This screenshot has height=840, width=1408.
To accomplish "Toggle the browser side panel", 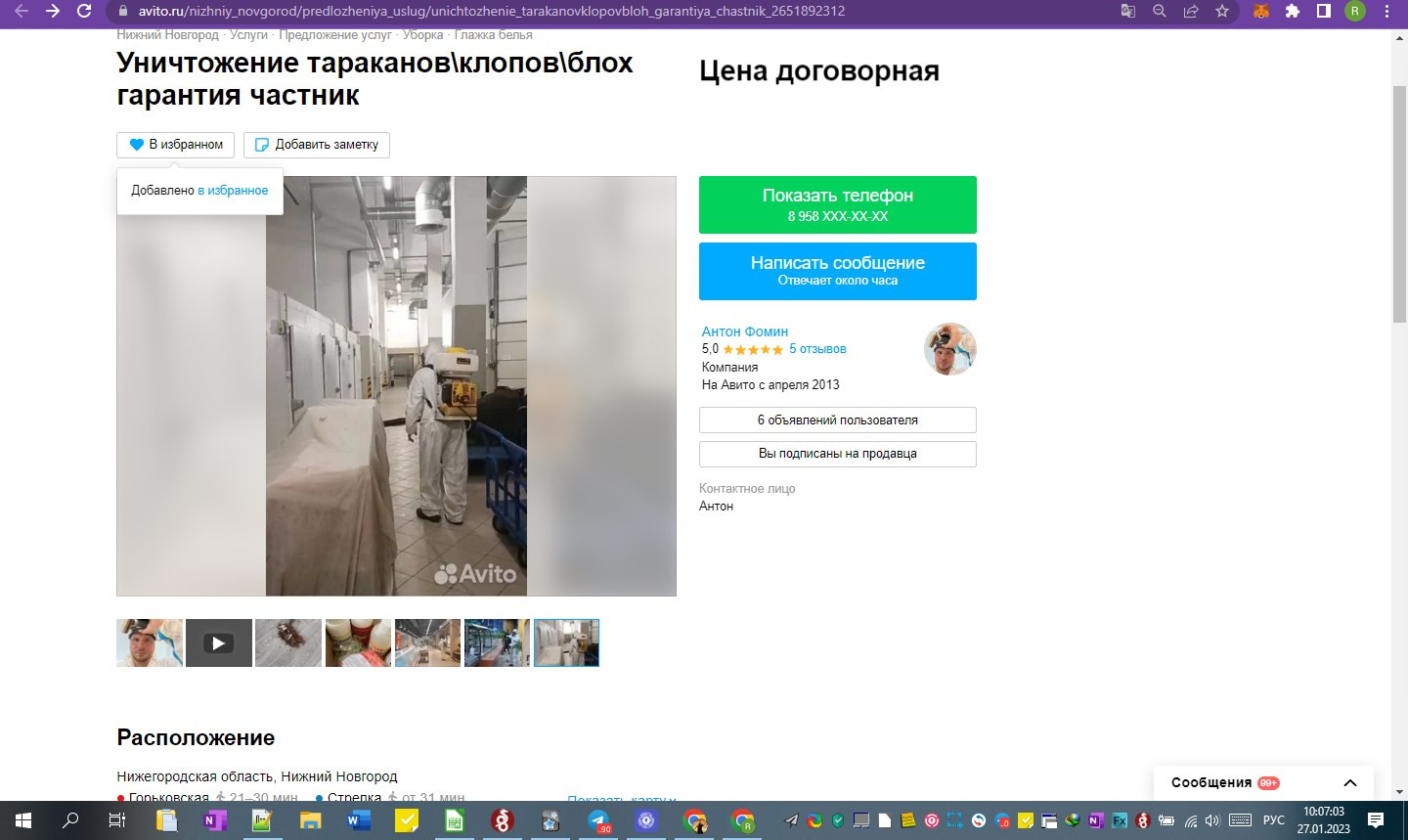I will point(1323,11).
